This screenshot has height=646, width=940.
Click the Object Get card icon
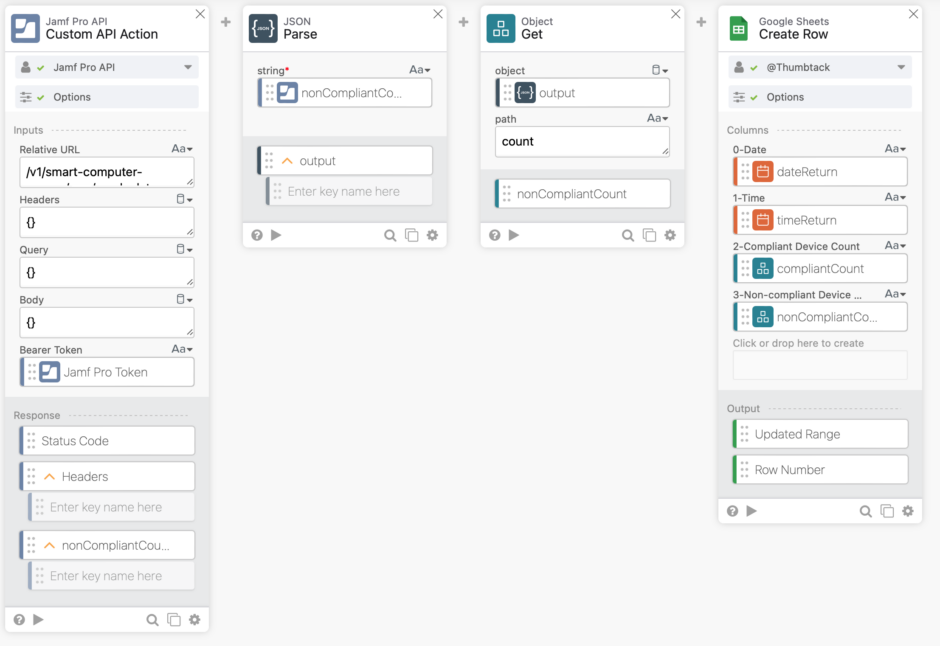click(x=501, y=28)
